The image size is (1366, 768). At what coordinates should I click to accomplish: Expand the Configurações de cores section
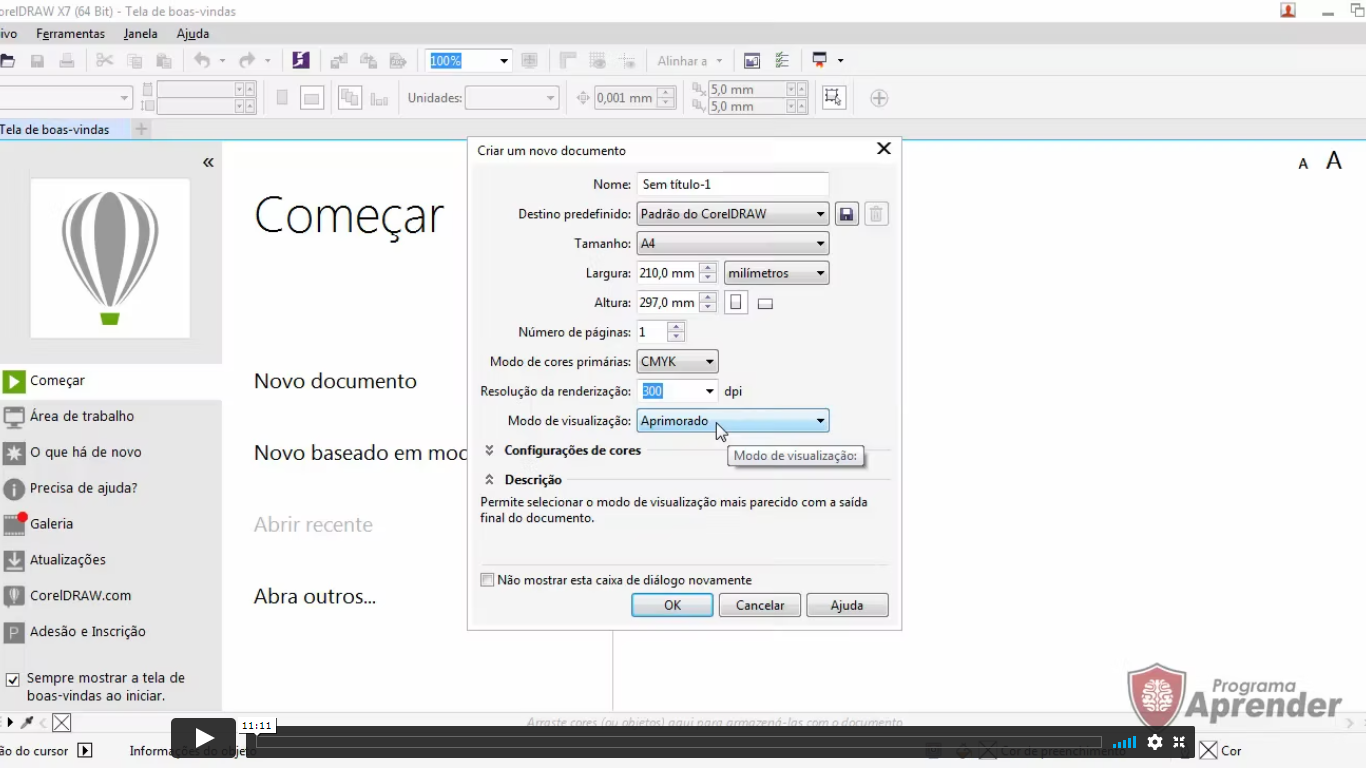(x=490, y=451)
